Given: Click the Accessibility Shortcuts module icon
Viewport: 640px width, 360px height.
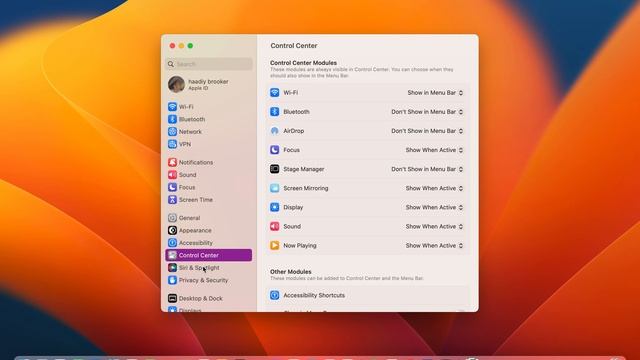Looking at the screenshot, I should 274,295.
